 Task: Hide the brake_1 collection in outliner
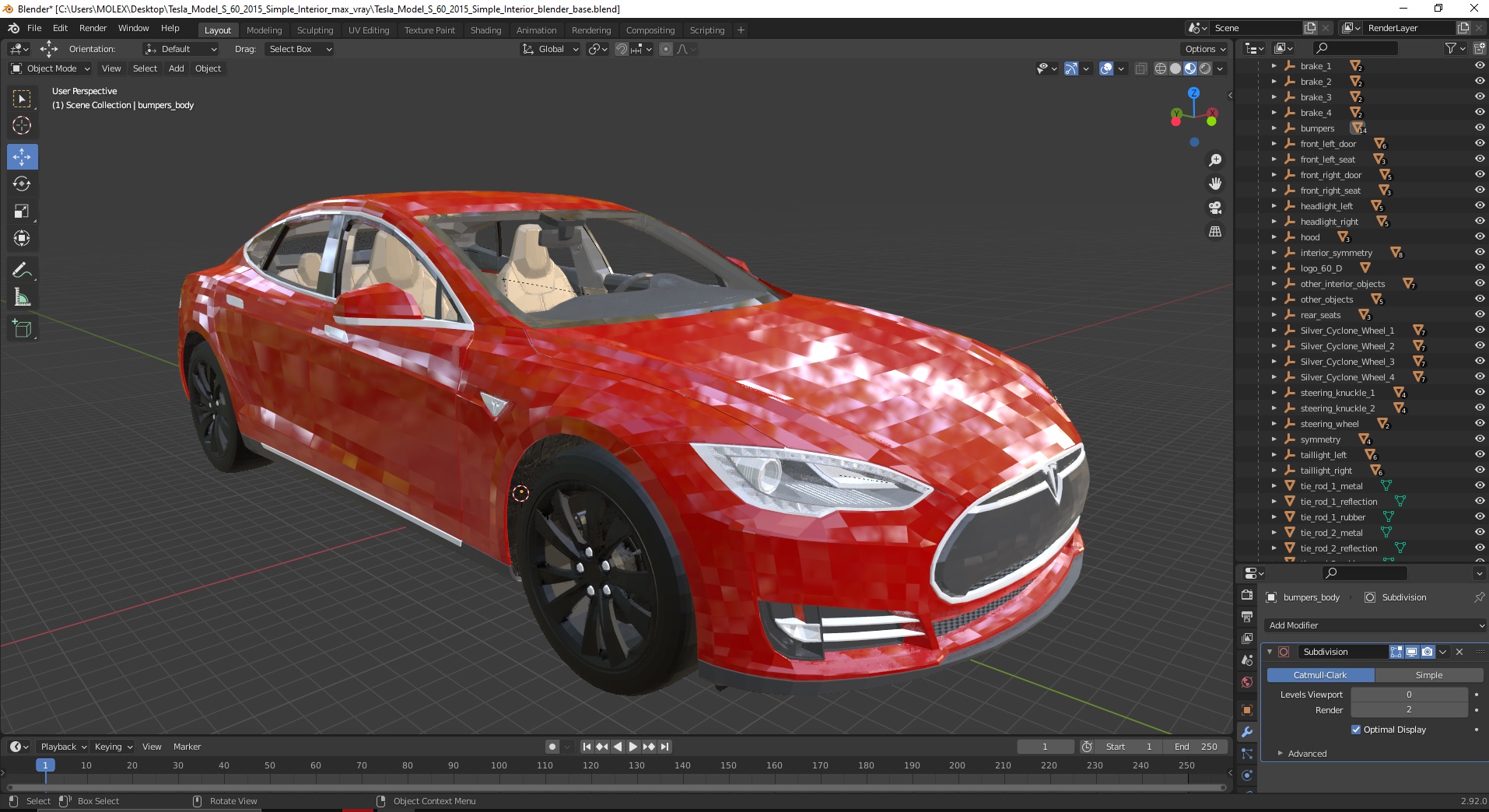click(1480, 66)
